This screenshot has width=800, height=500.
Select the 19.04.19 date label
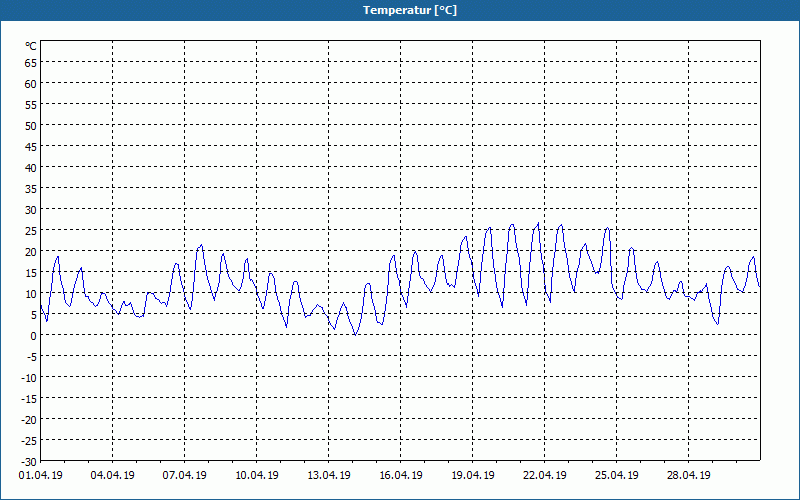click(x=472, y=476)
